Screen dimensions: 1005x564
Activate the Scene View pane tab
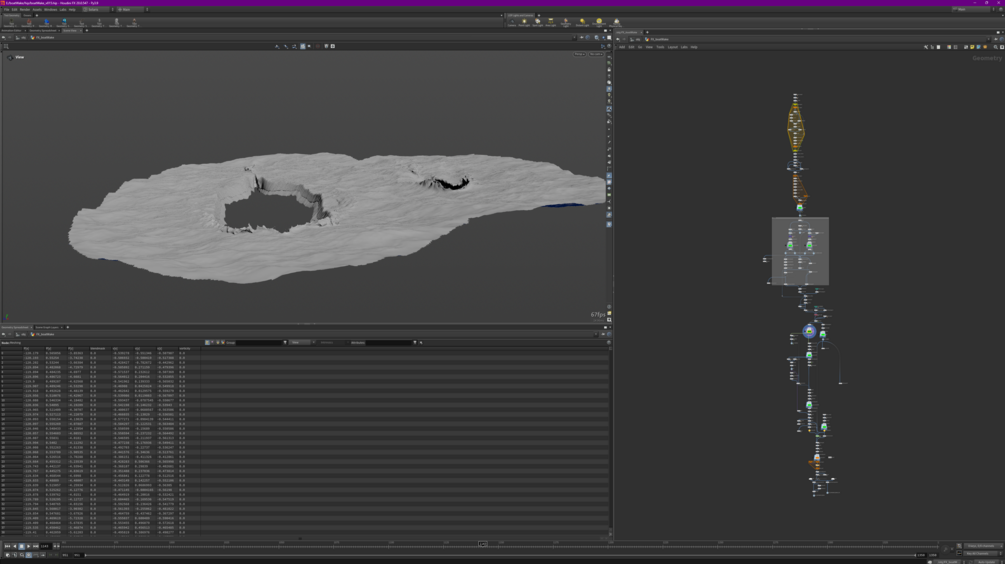pos(69,30)
